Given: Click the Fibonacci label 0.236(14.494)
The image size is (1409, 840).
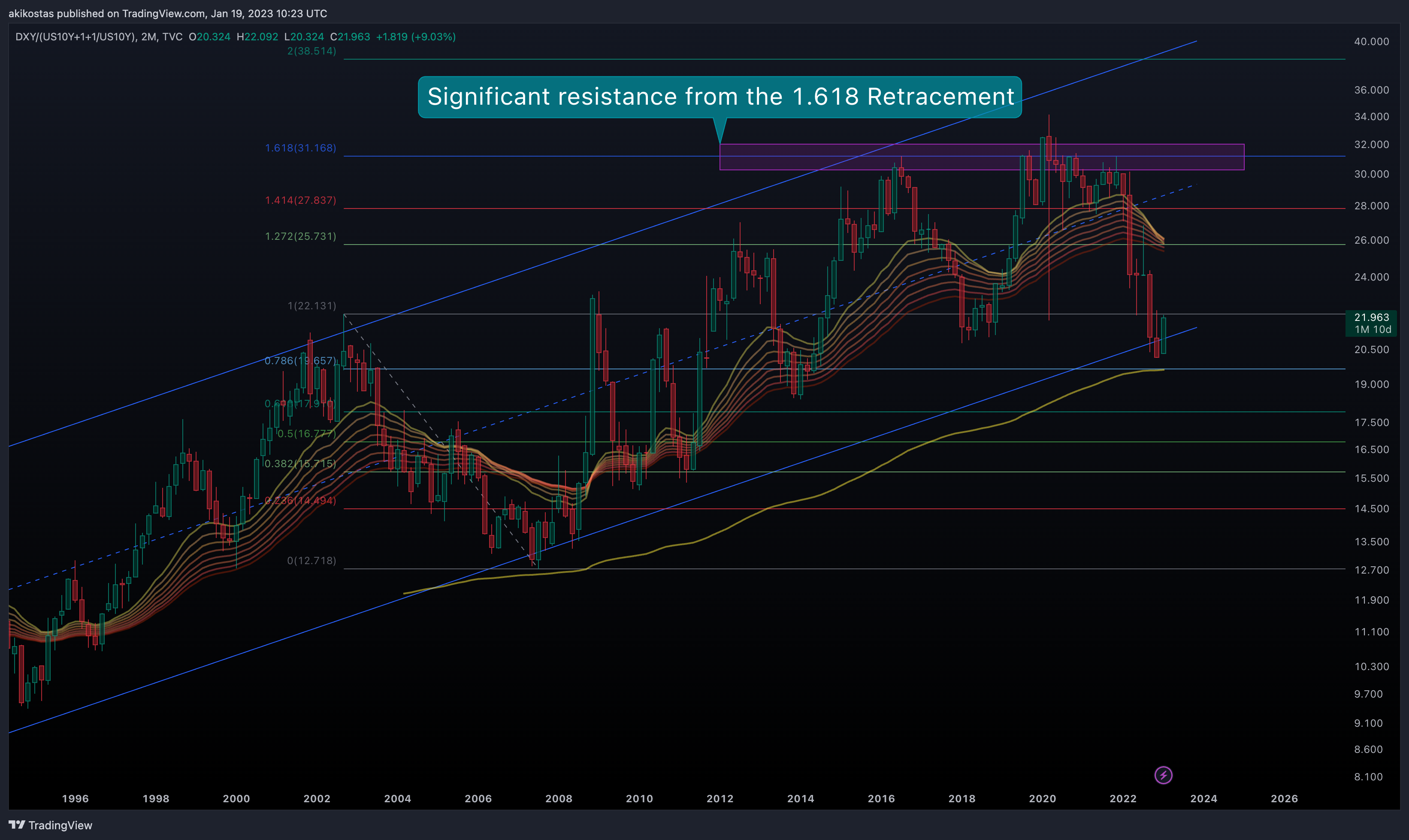Looking at the screenshot, I should click(301, 500).
